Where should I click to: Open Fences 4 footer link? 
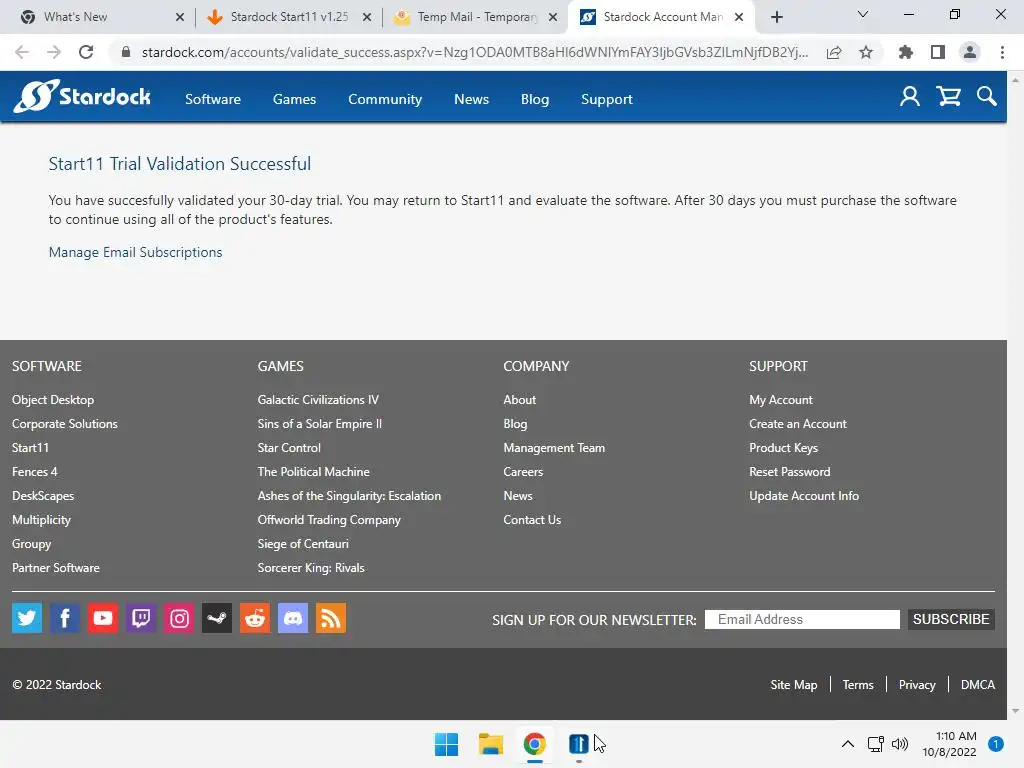pos(35,472)
